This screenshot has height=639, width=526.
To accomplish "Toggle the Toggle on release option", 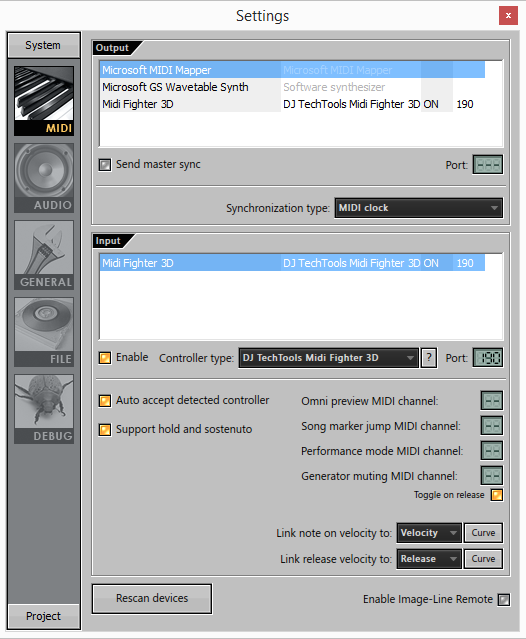I will pos(497,495).
